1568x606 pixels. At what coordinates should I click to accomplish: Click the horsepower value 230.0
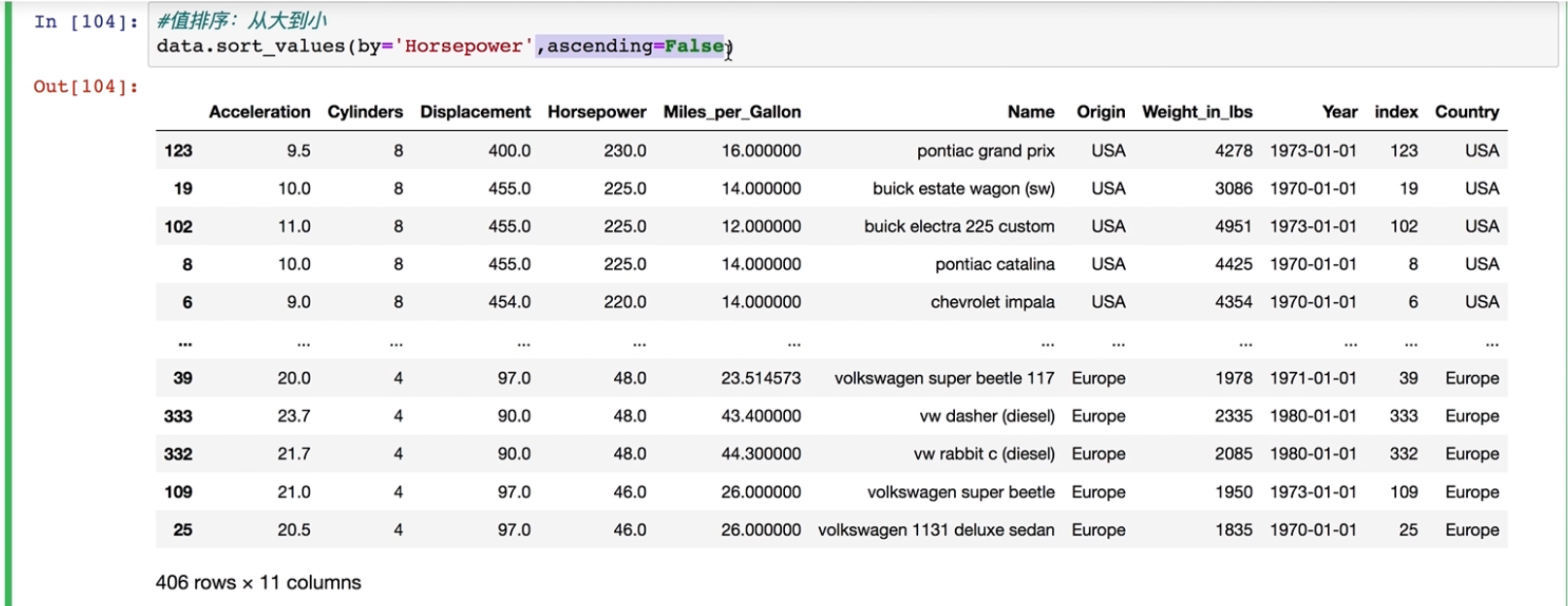tap(625, 151)
